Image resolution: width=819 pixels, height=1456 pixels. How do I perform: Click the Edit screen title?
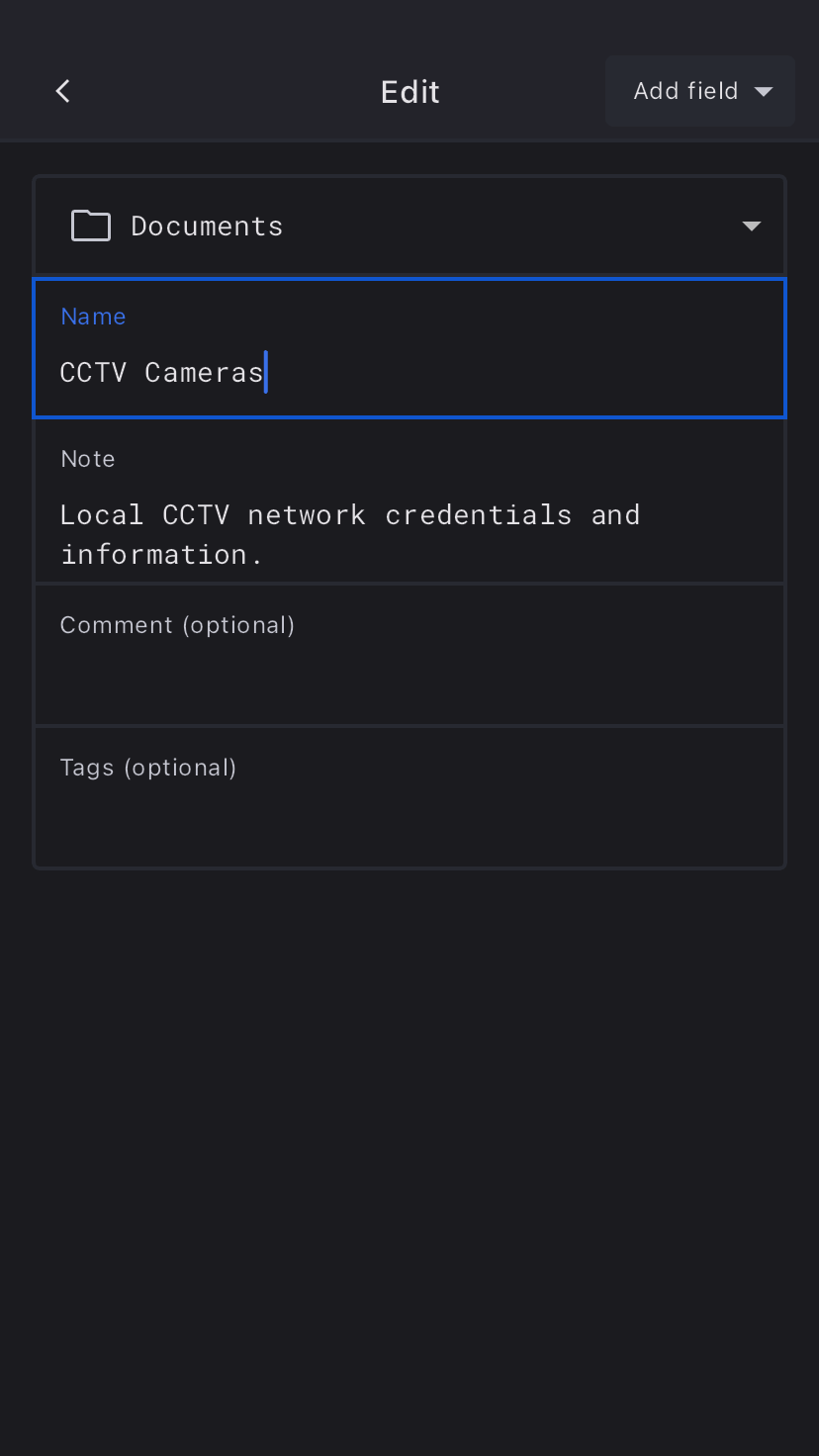(409, 92)
